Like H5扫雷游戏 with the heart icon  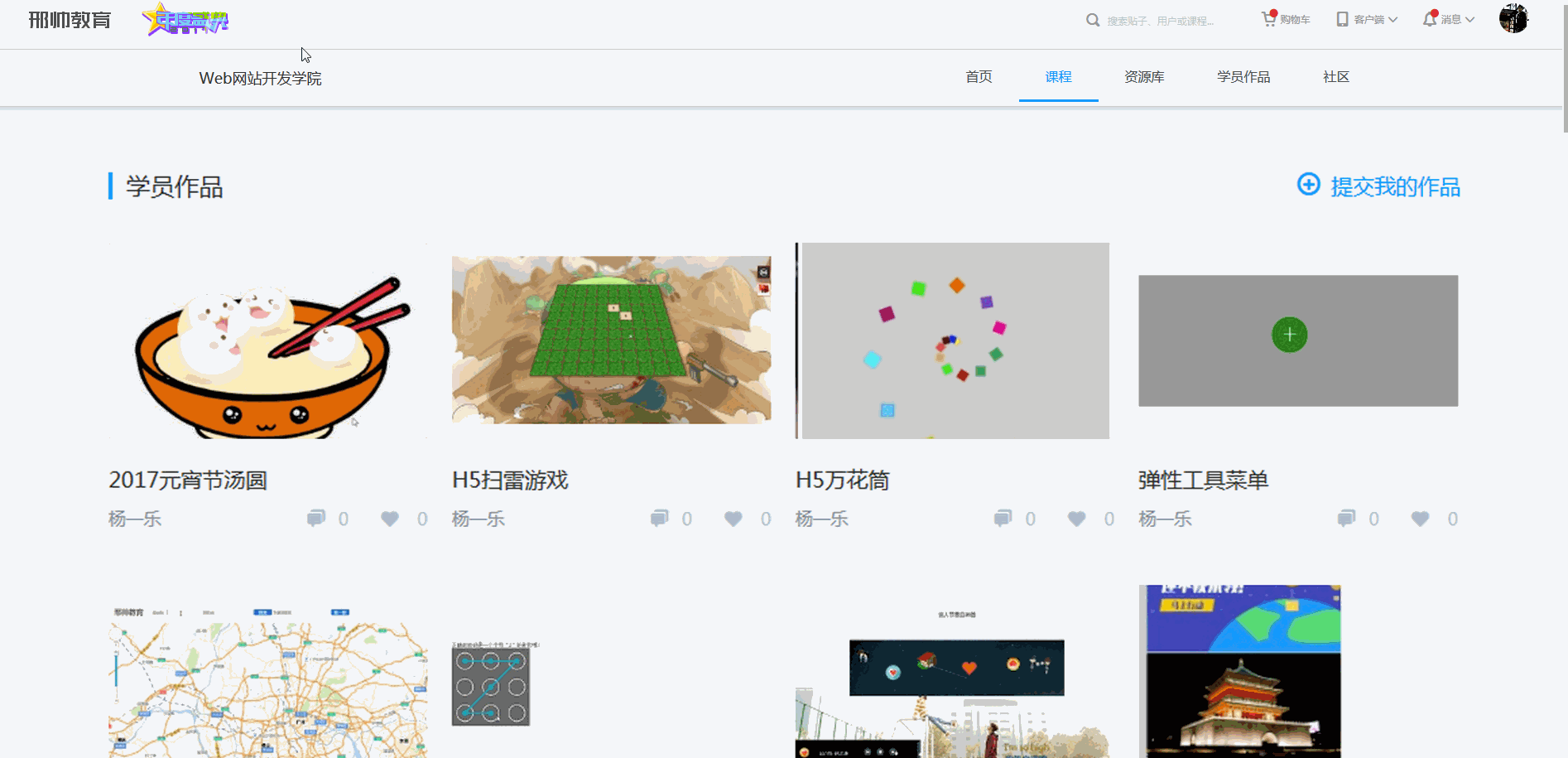pyautogui.click(x=732, y=519)
